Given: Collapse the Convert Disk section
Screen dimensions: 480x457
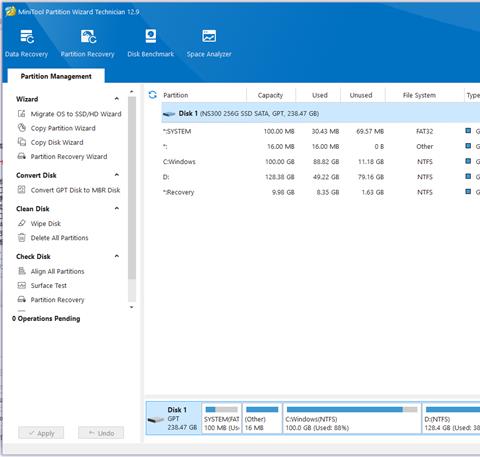Looking at the screenshot, I should (117, 175).
